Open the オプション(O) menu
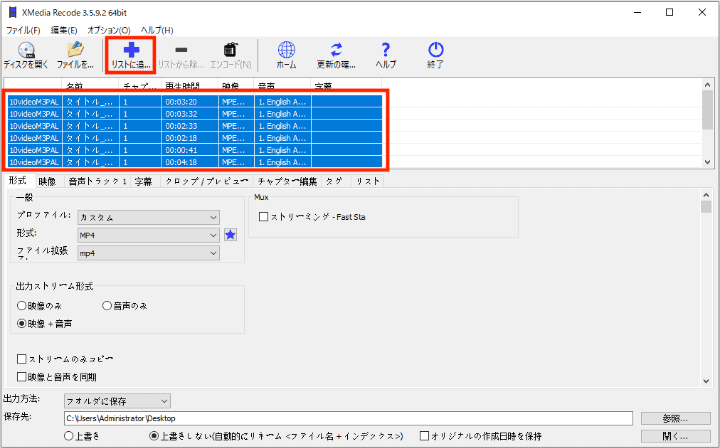The height and width of the screenshot is (448, 720). 109,30
